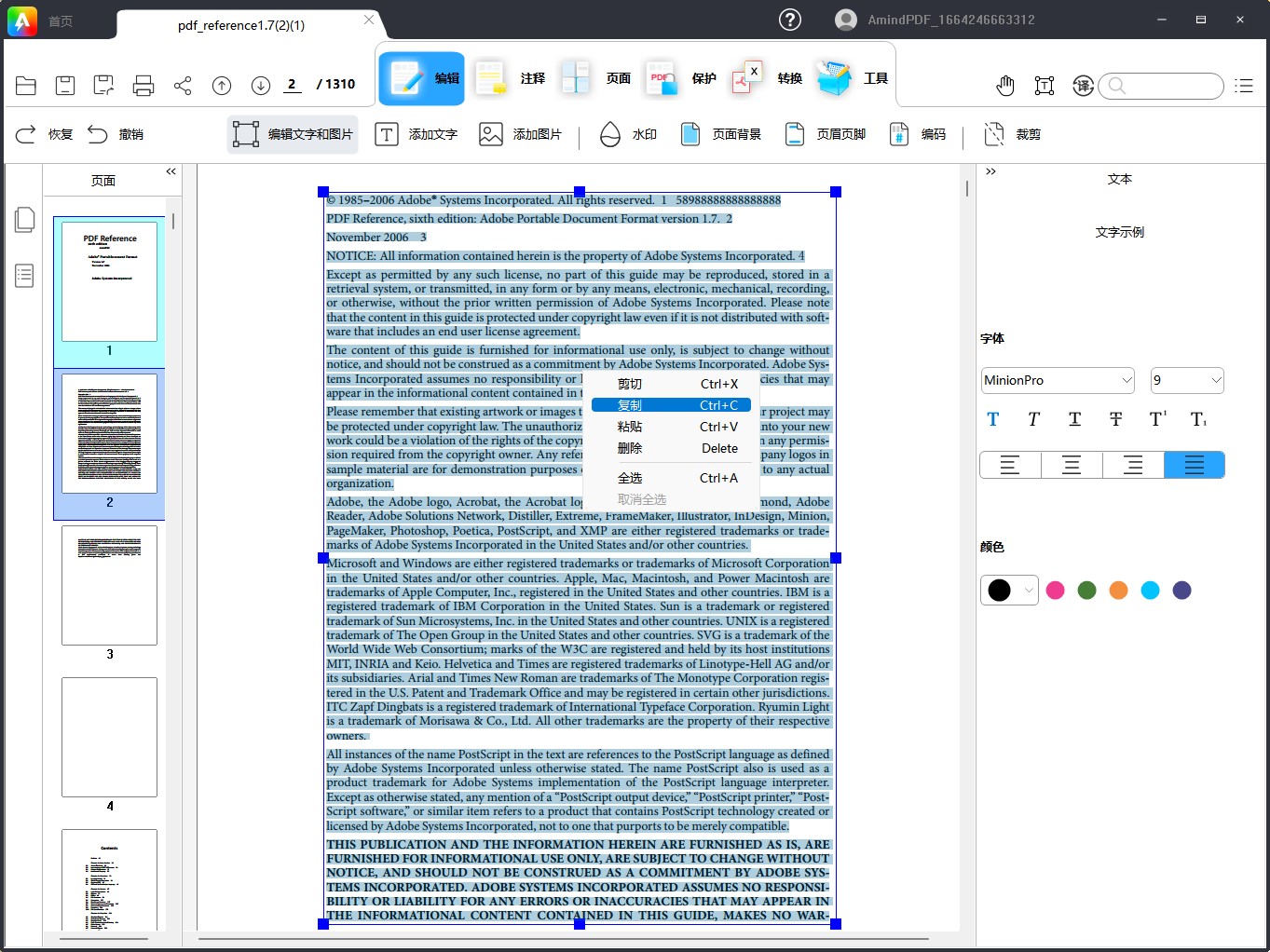
Task: Pick the green color swatch
Action: pyautogui.click(x=1087, y=591)
